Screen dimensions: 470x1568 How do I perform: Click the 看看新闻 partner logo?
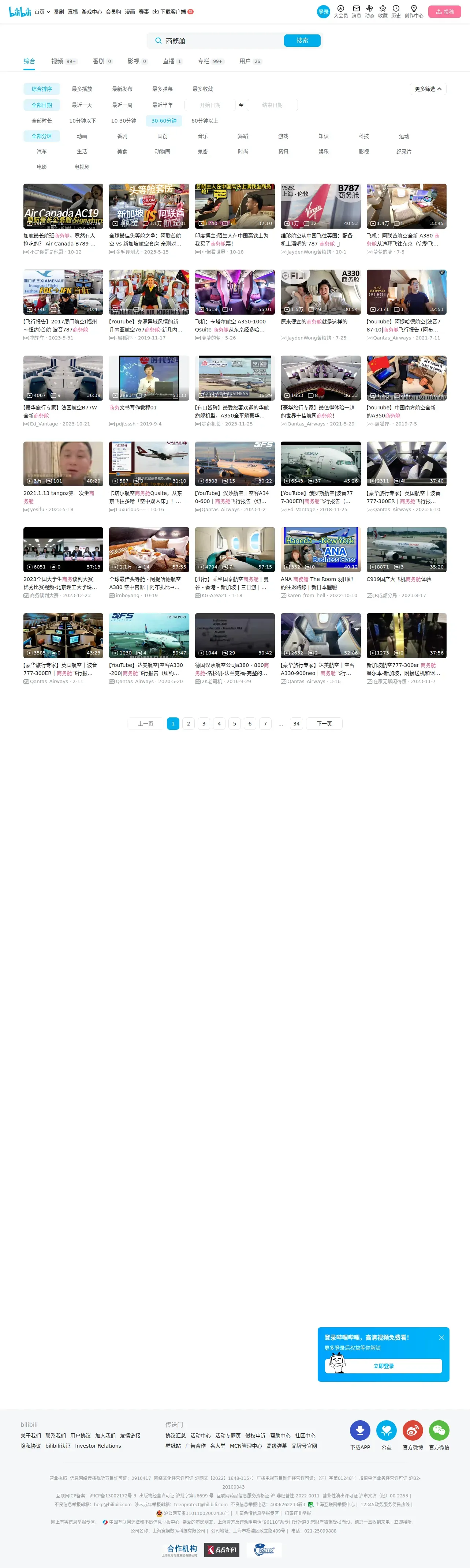pos(221,1549)
